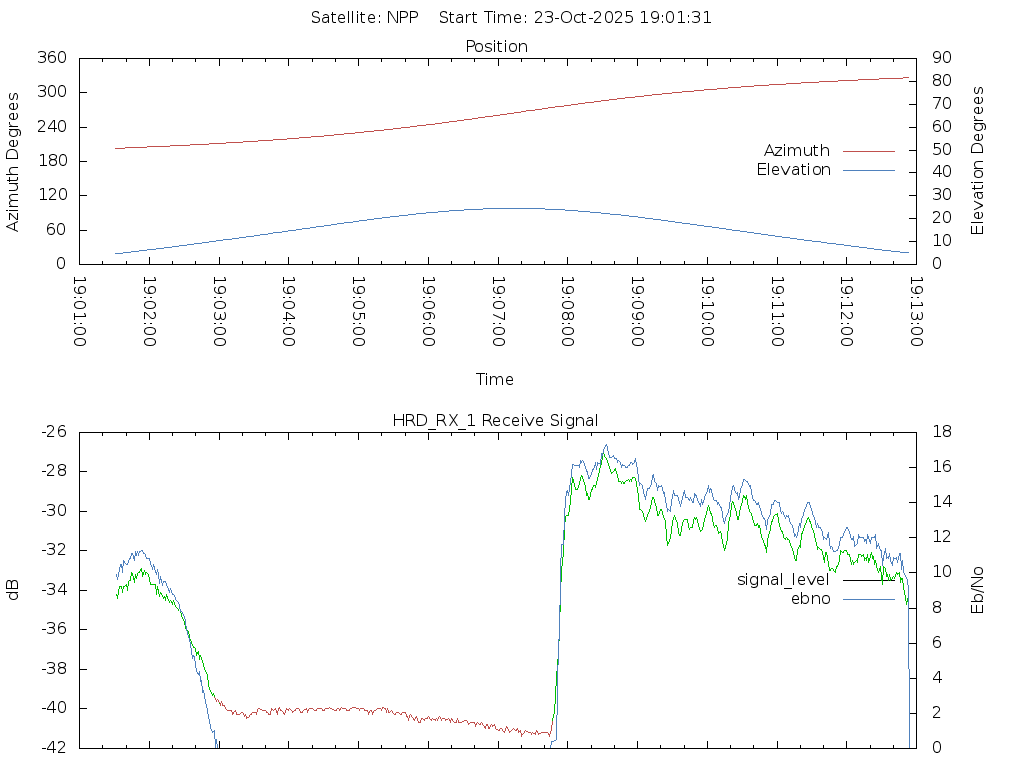Click the Azimuth Degrees axis label
Image resolution: width=1024 pixels, height=768 pixels.
click(13, 161)
